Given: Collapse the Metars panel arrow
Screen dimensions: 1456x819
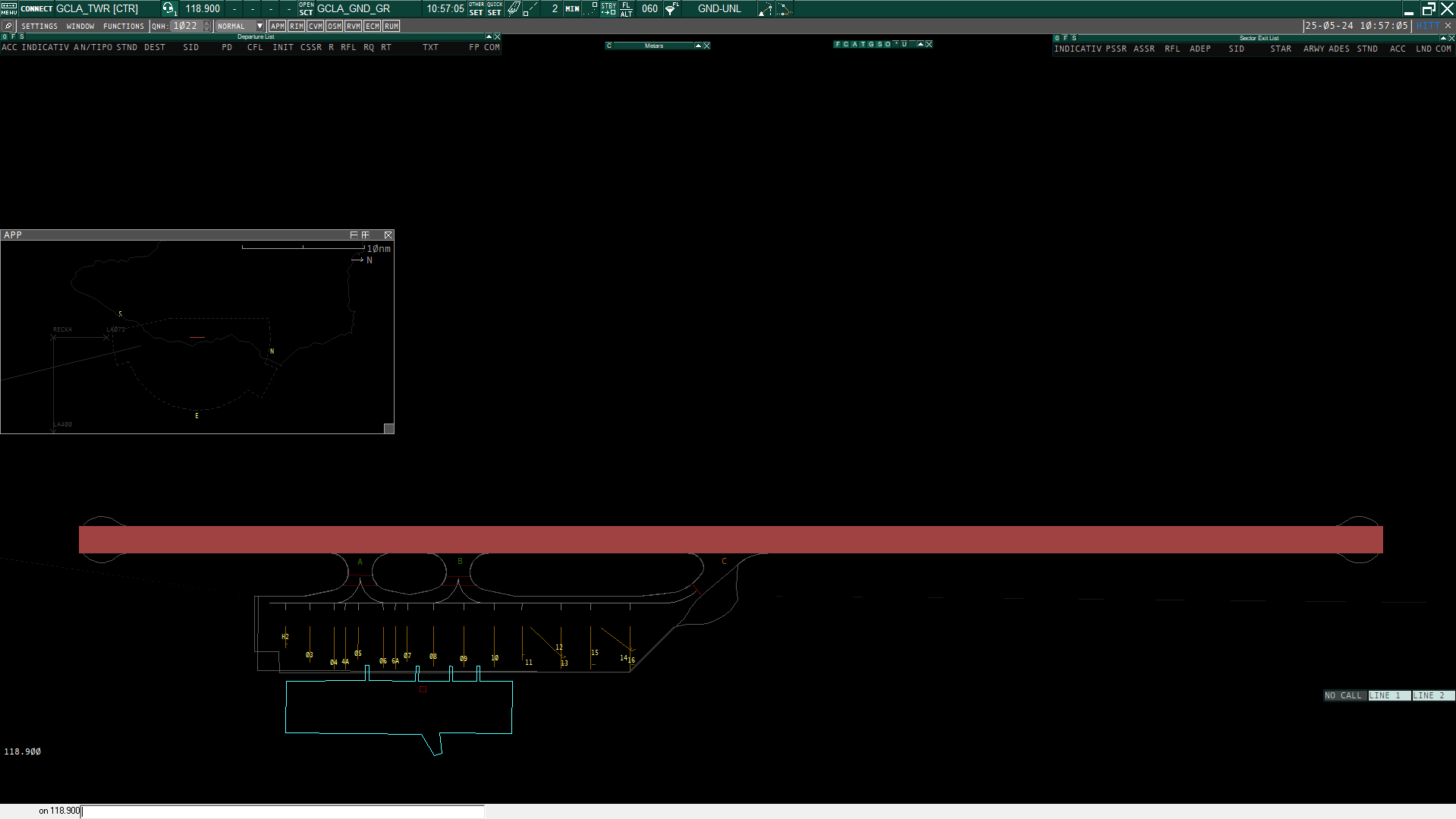Looking at the screenshot, I should [698, 46].
